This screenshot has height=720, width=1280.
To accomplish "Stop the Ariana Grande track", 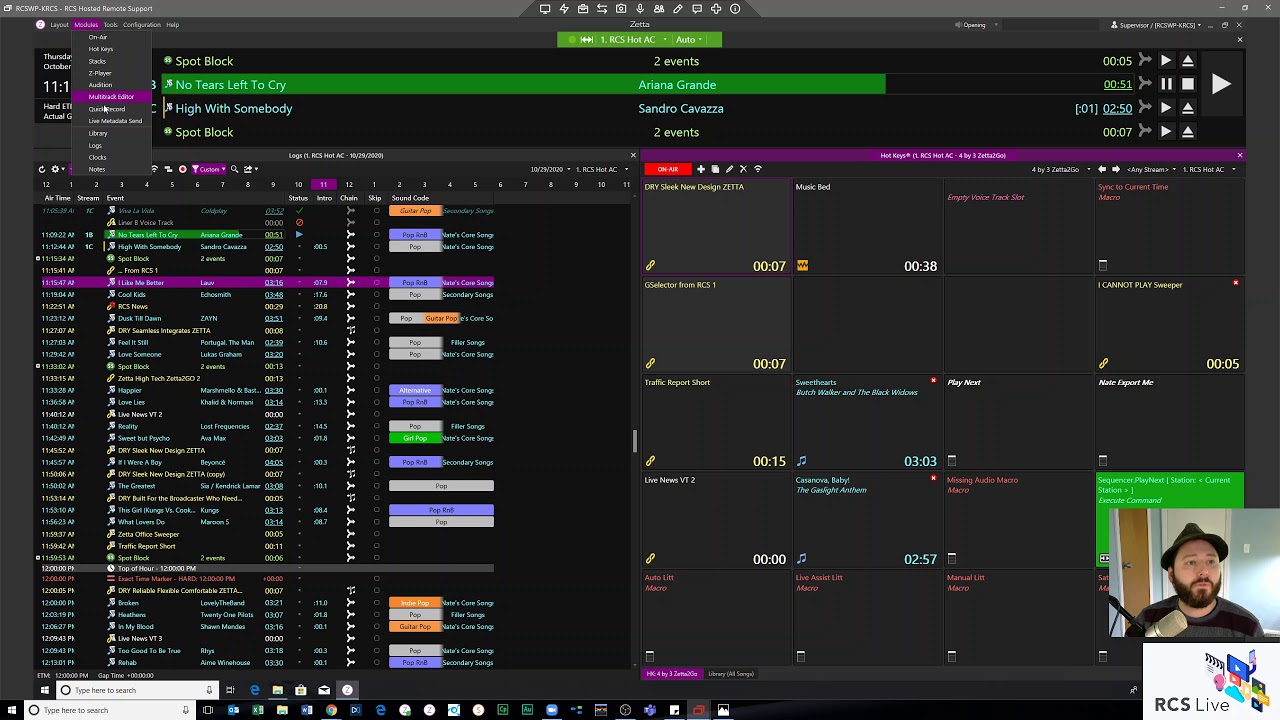I will point(1188,85).
